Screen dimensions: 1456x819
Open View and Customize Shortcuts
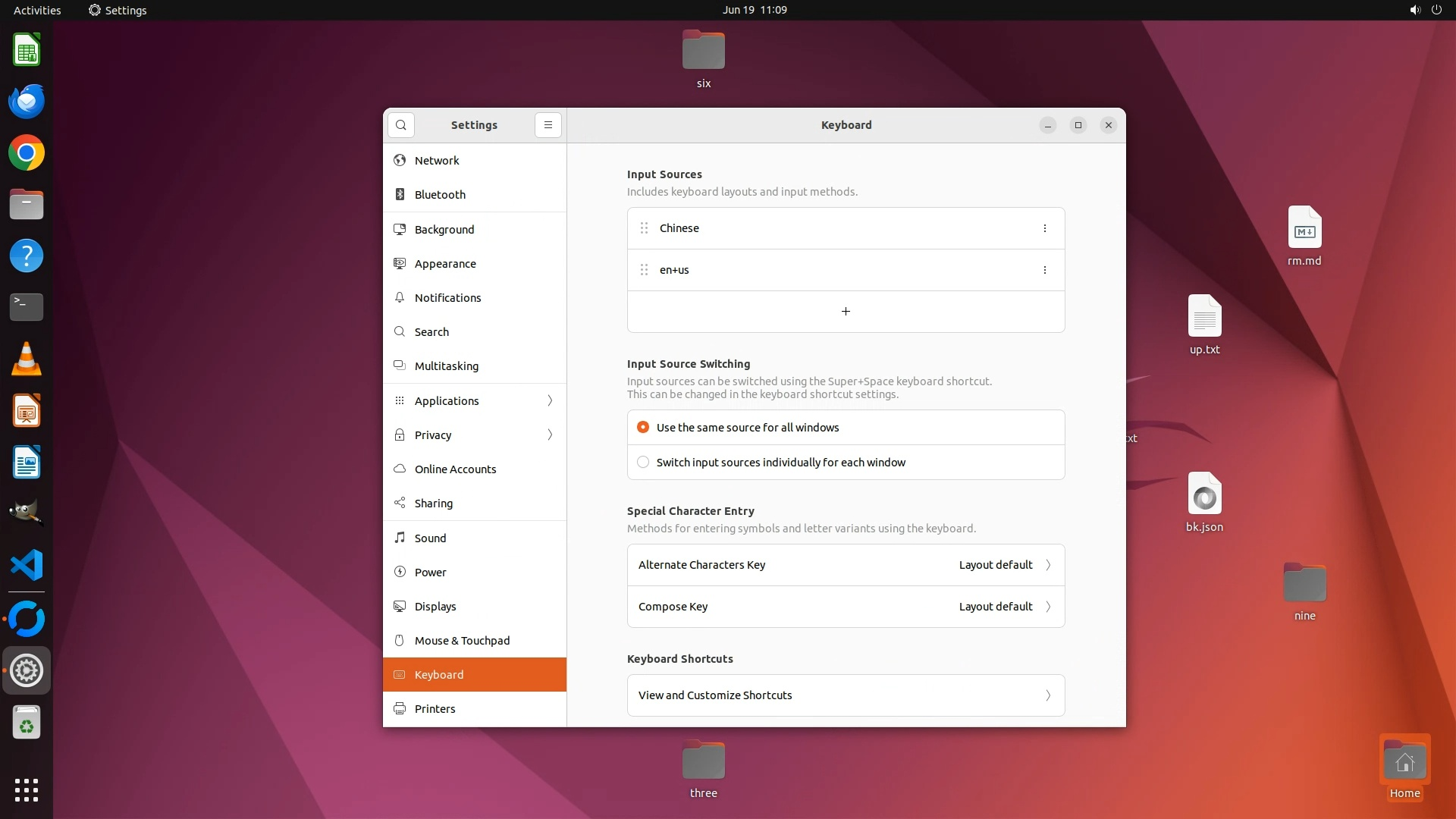coord(846,695)
